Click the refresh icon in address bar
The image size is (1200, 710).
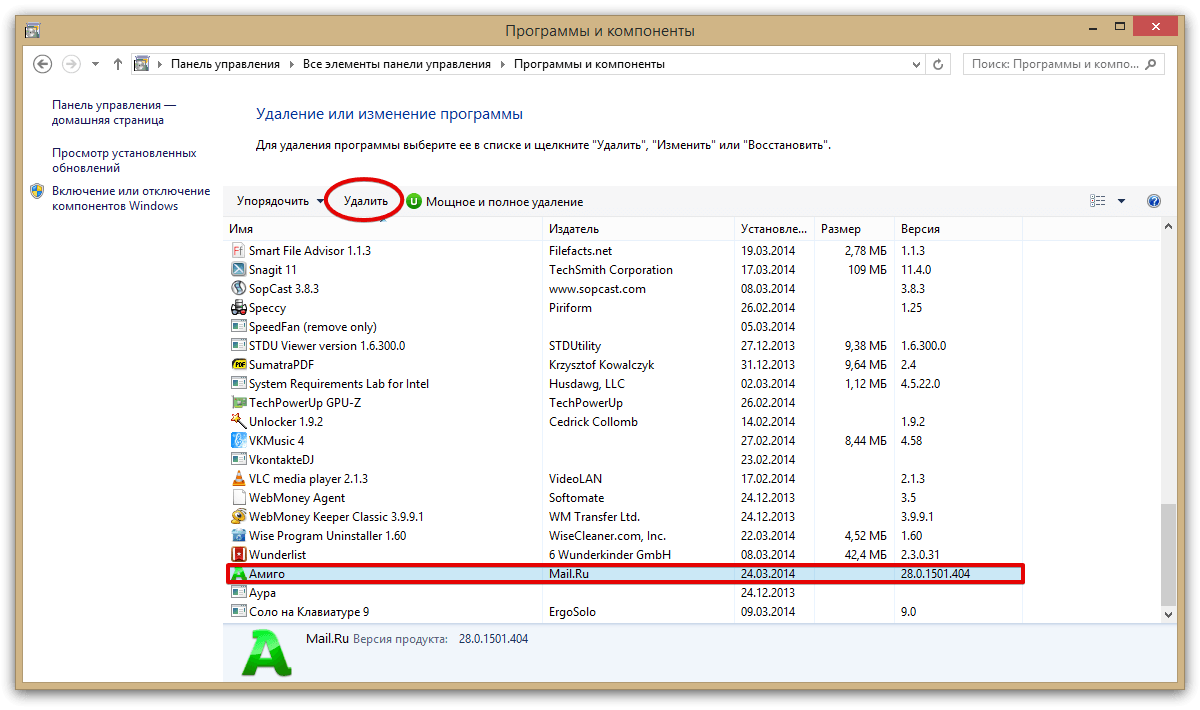point(938,64)
